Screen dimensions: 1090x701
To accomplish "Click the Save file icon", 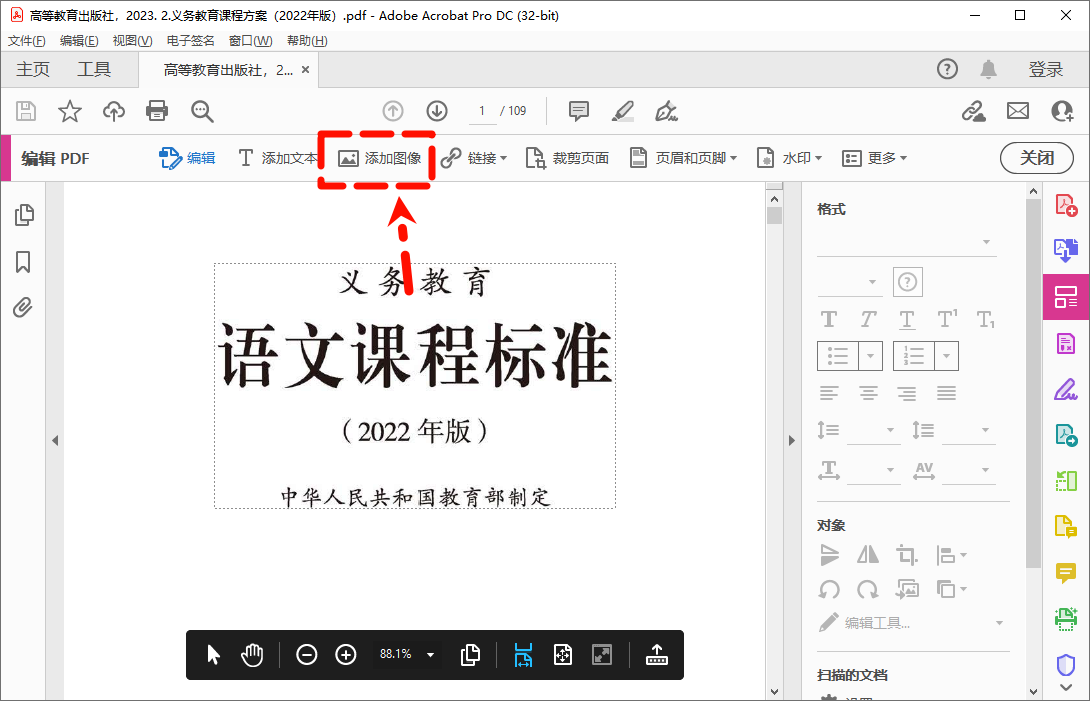I will click(x=26, y=111).
